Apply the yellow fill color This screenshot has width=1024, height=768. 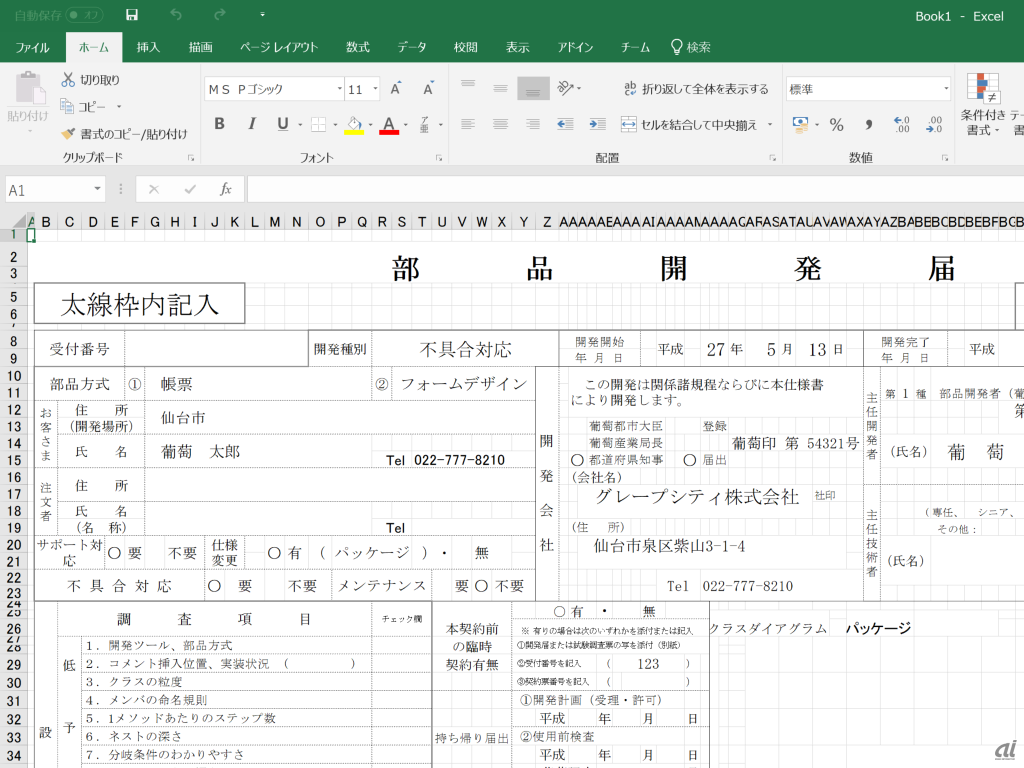pos(353,125)
